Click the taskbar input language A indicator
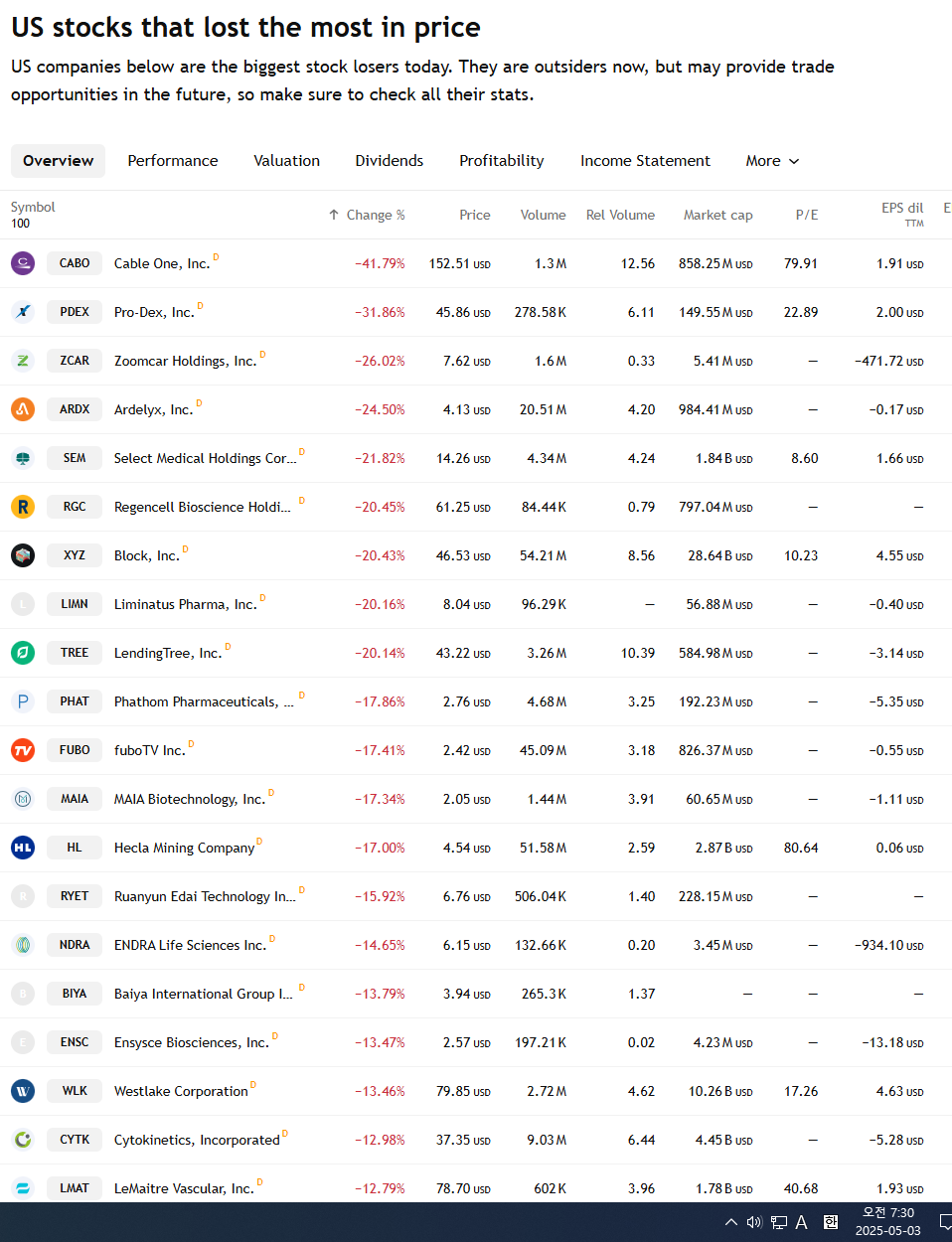 802,1222
